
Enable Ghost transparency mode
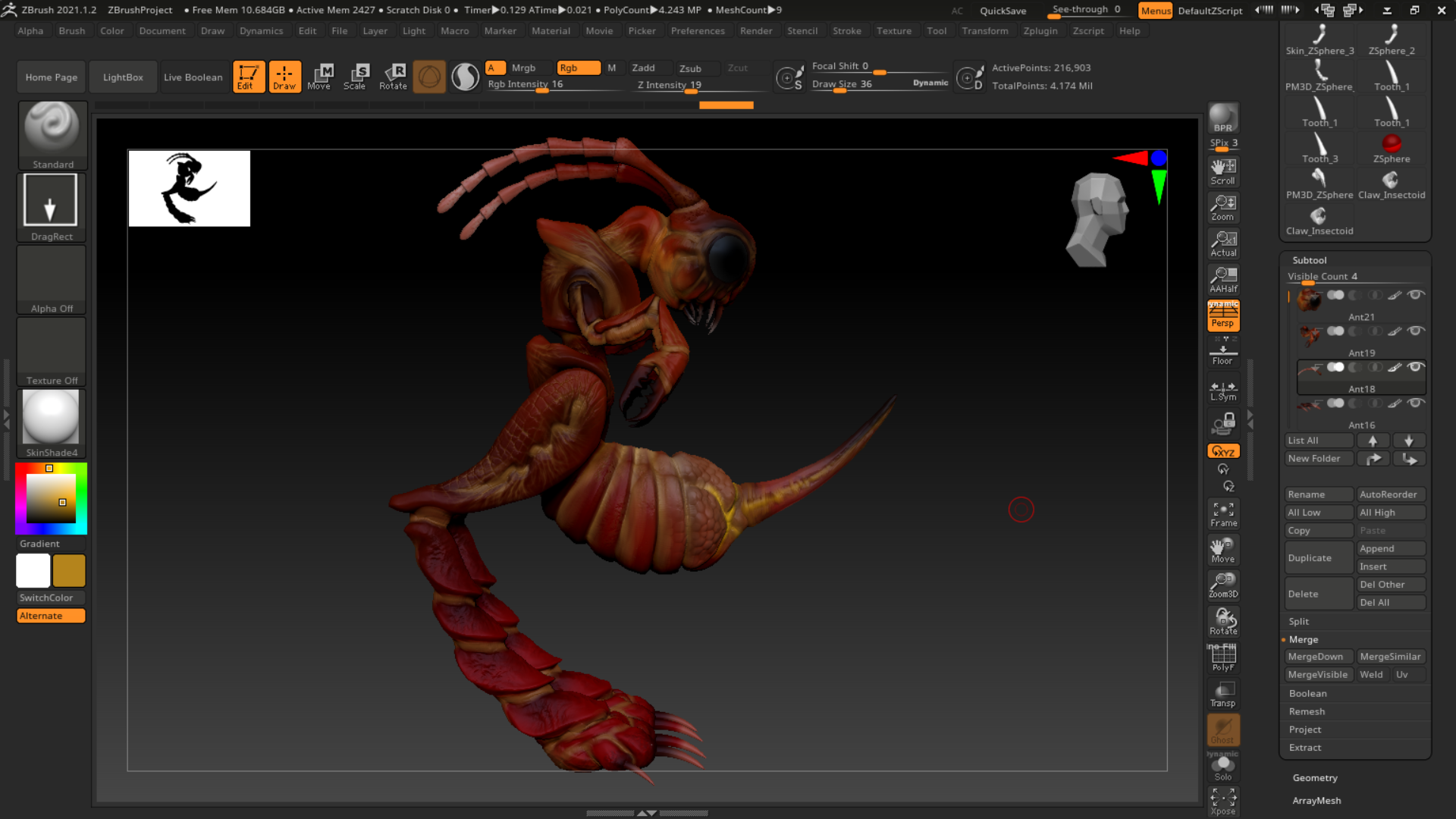(x=1222, y=730)
